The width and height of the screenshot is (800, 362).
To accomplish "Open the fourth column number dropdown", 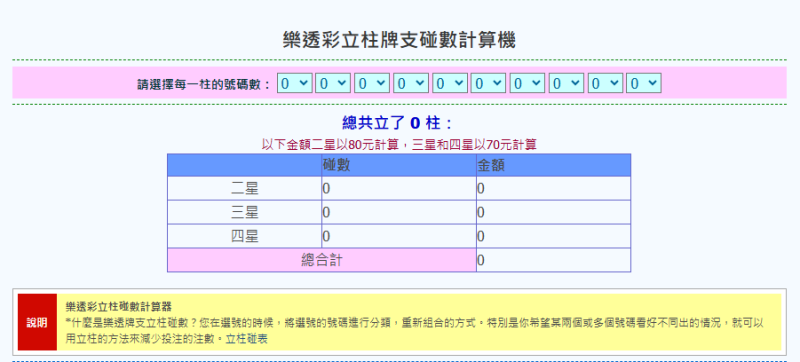I will click(x=411, y=83).
